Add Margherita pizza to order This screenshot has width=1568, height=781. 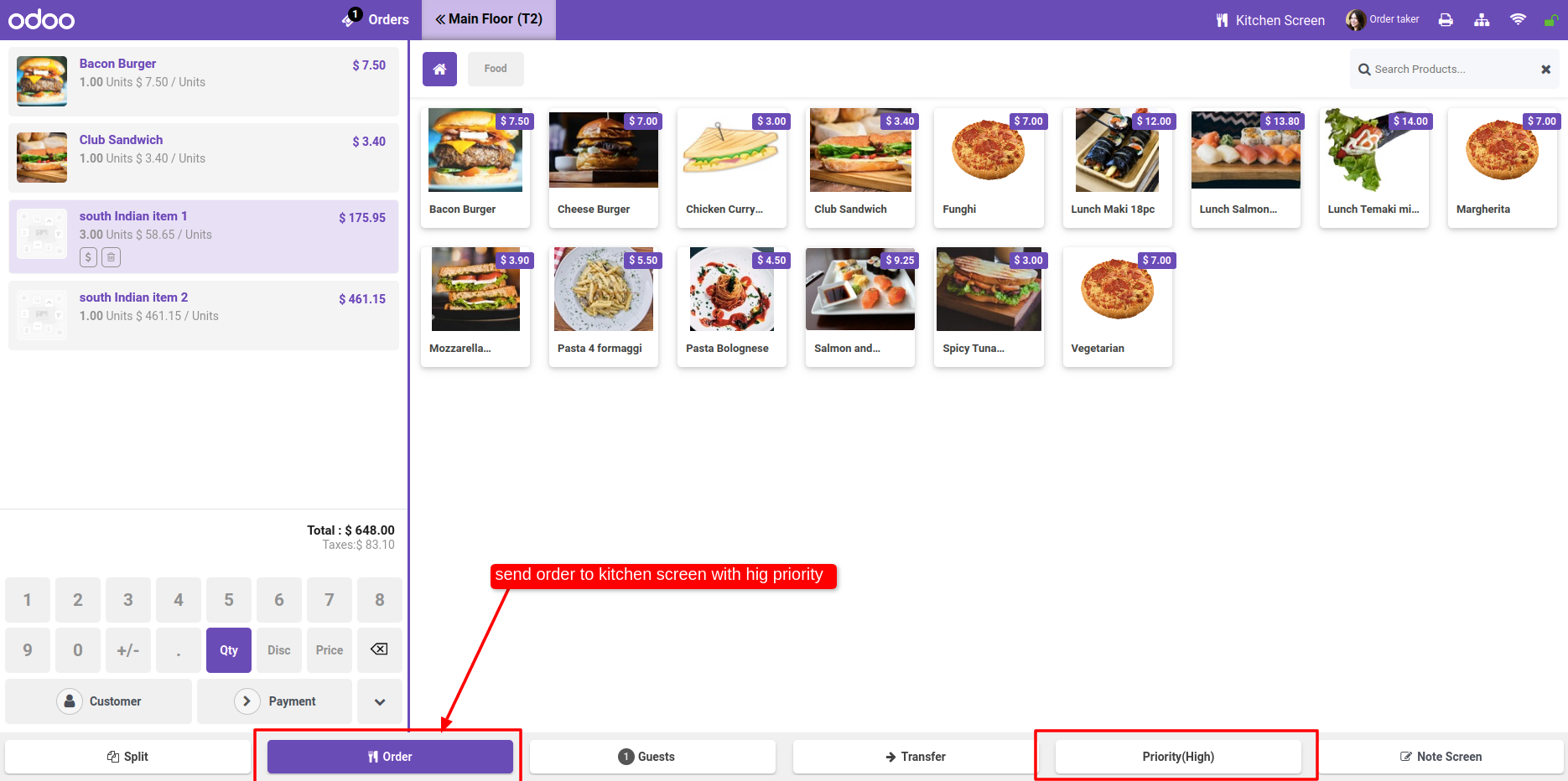coord(1503,168)
